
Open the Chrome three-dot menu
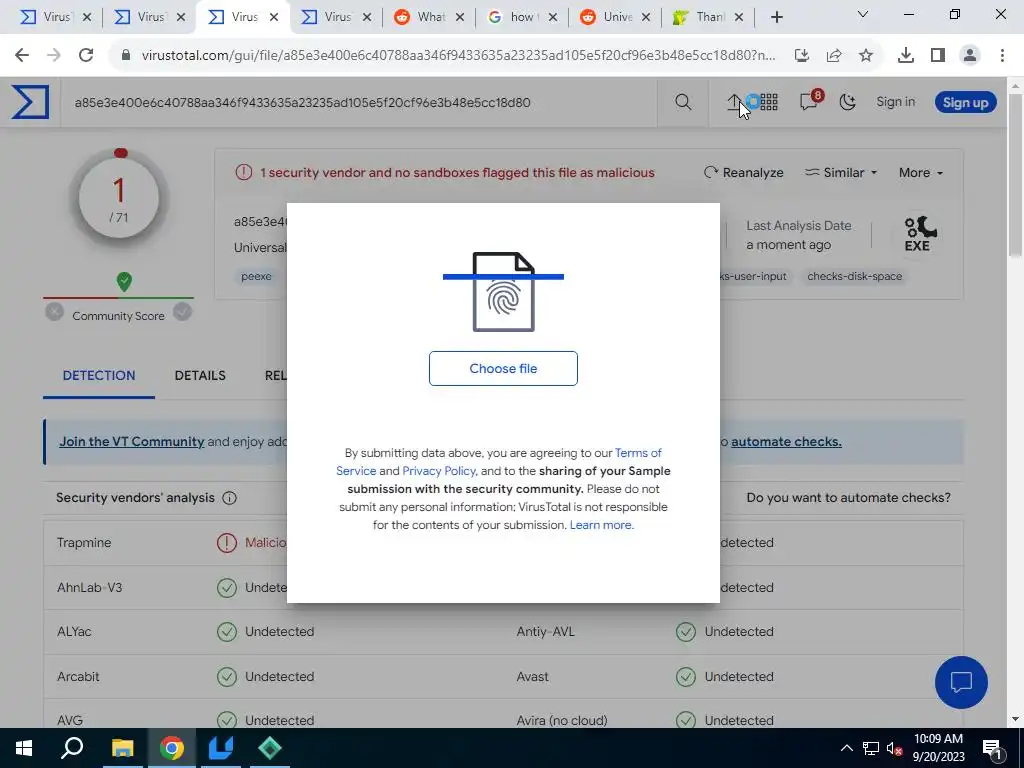click(x=1002, y=56)
